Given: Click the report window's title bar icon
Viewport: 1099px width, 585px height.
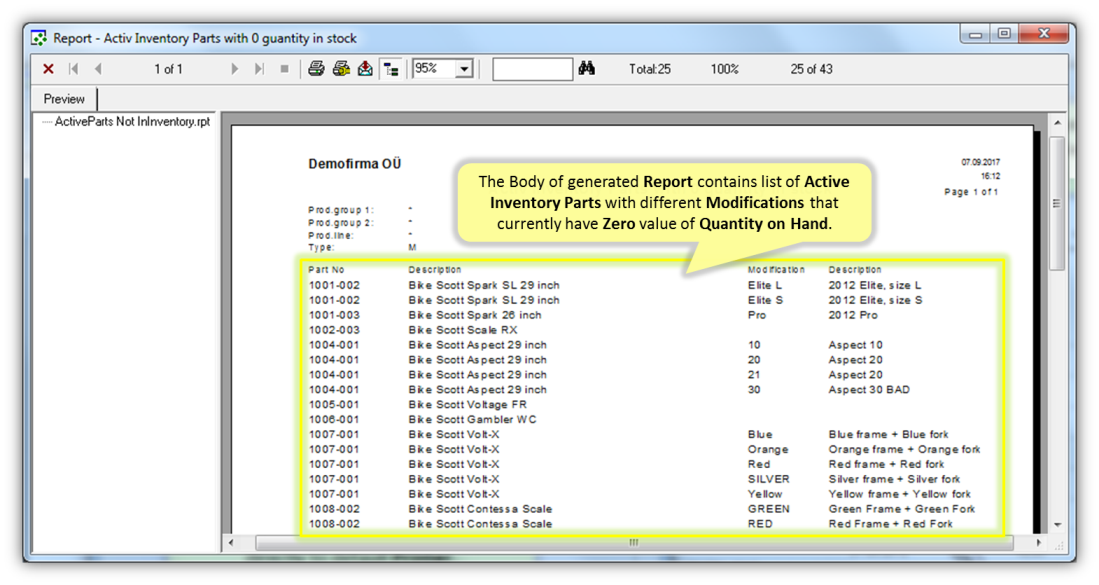Looking at the screenshot, I should [39, 38].
